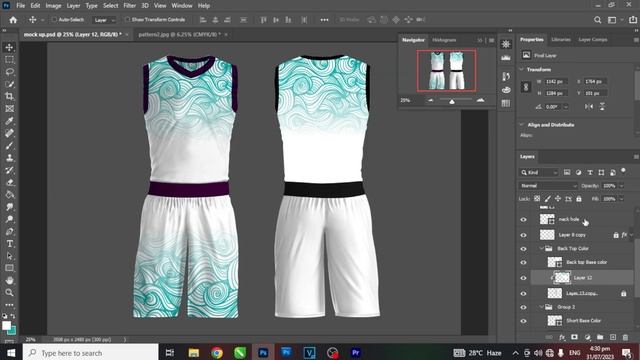Open the Opacity slider dropdown arrow
This screenshot has width=640, height=360.
pos(621,186)
